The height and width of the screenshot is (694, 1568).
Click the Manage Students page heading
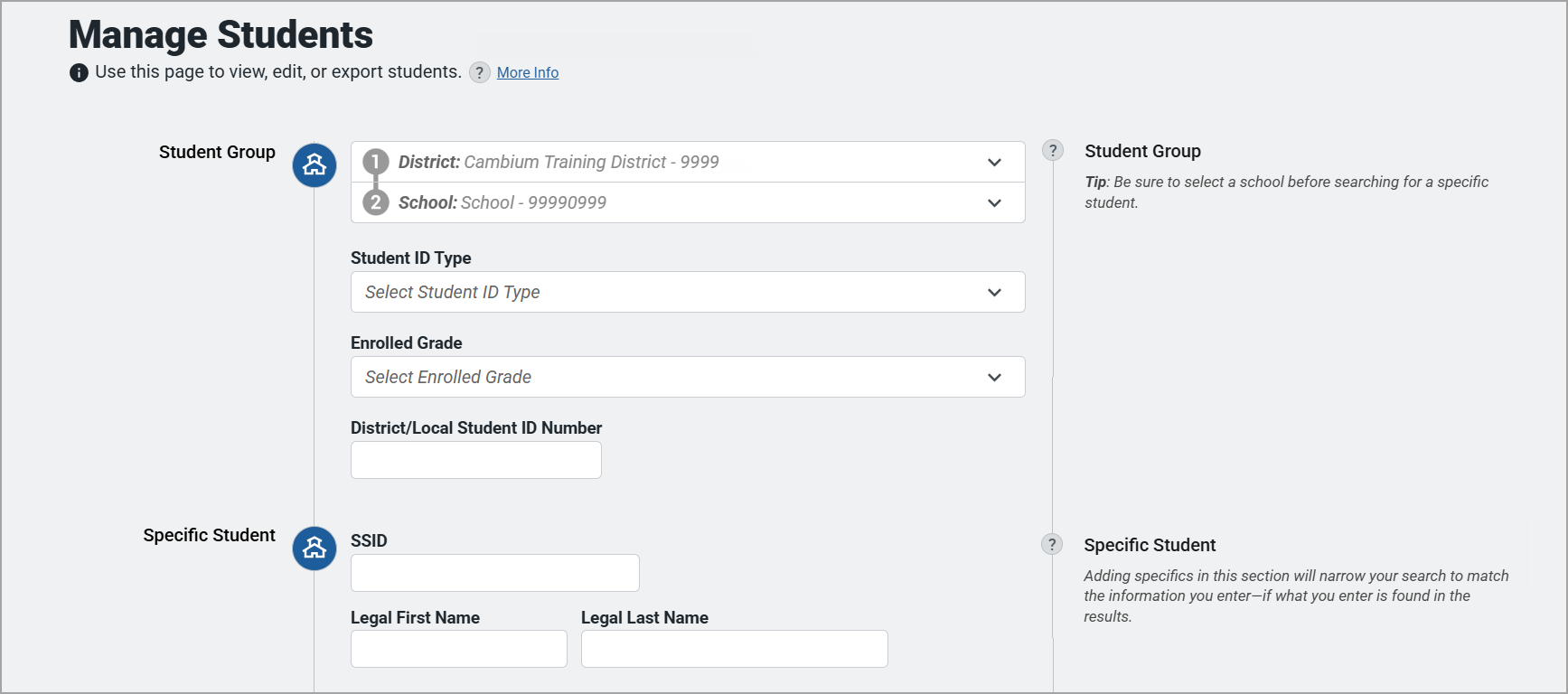pyautogui.click(x=221, y=35)
